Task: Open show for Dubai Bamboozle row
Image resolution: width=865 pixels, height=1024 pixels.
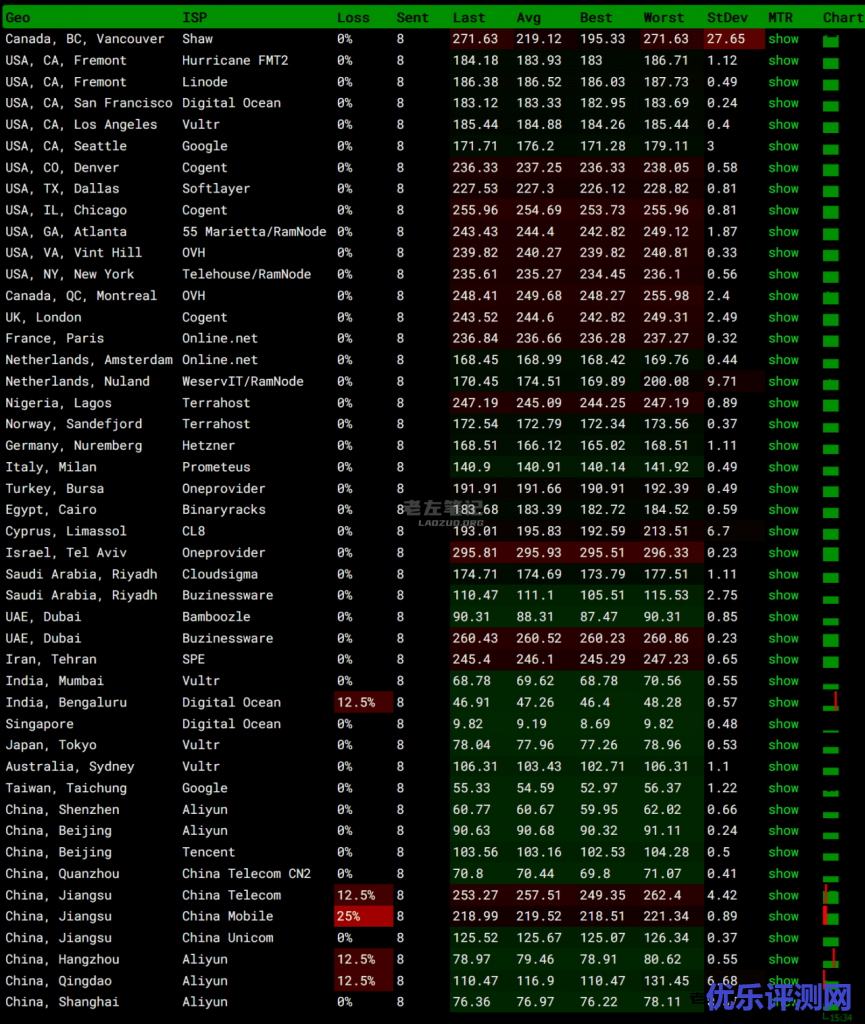Action: coord(783,617)
